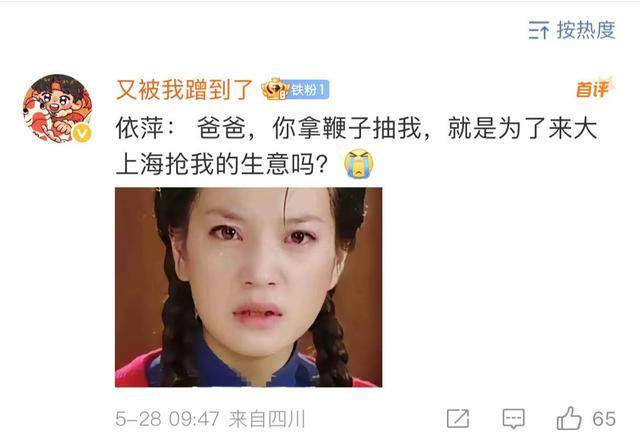Click the second comment line 上海抢我的生意吗
The height and width of the screenshot is (445, 640).
click(x=222, y=164)
